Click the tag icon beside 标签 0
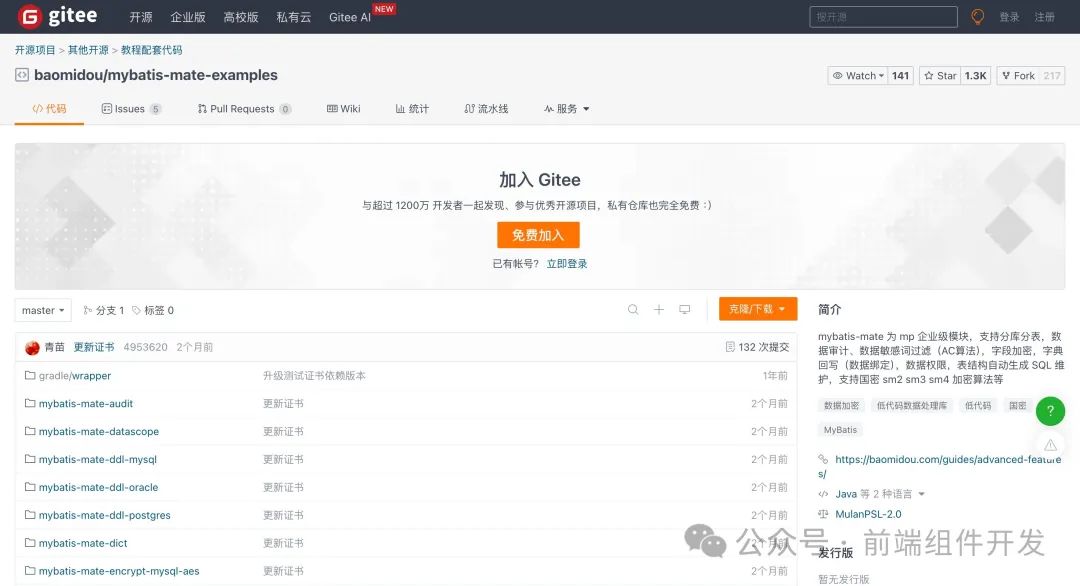The width and height of the screenshot is (1080, 586). pos(136,310)
